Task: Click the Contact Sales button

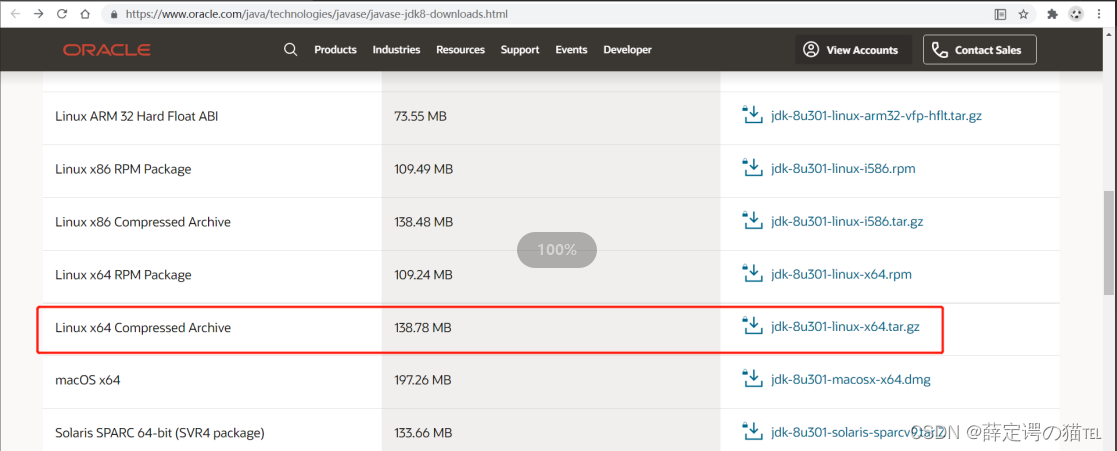Action: [x=980, y=50]
